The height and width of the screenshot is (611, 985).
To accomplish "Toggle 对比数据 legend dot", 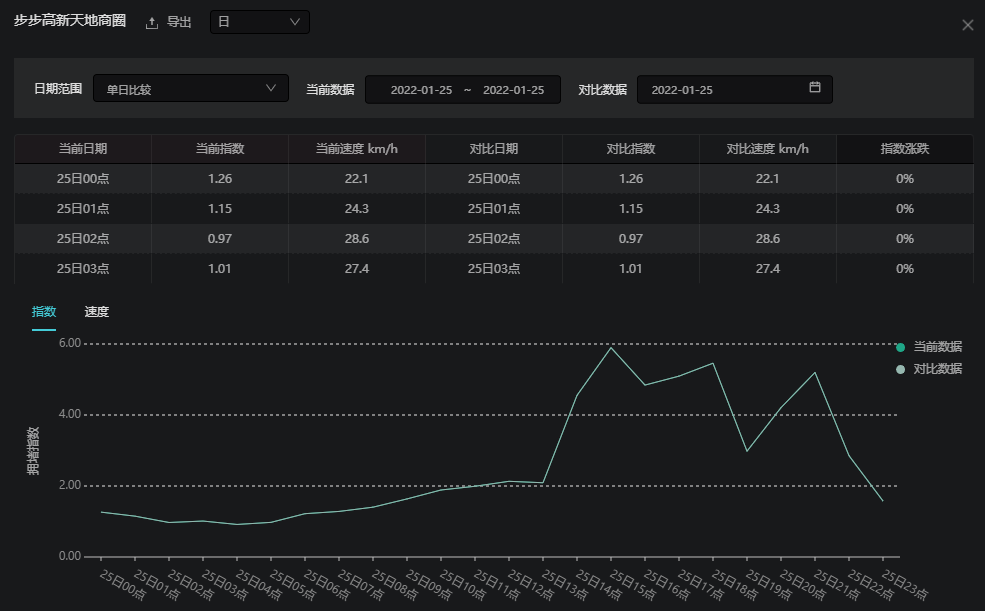I will click(x=900, y=370).
